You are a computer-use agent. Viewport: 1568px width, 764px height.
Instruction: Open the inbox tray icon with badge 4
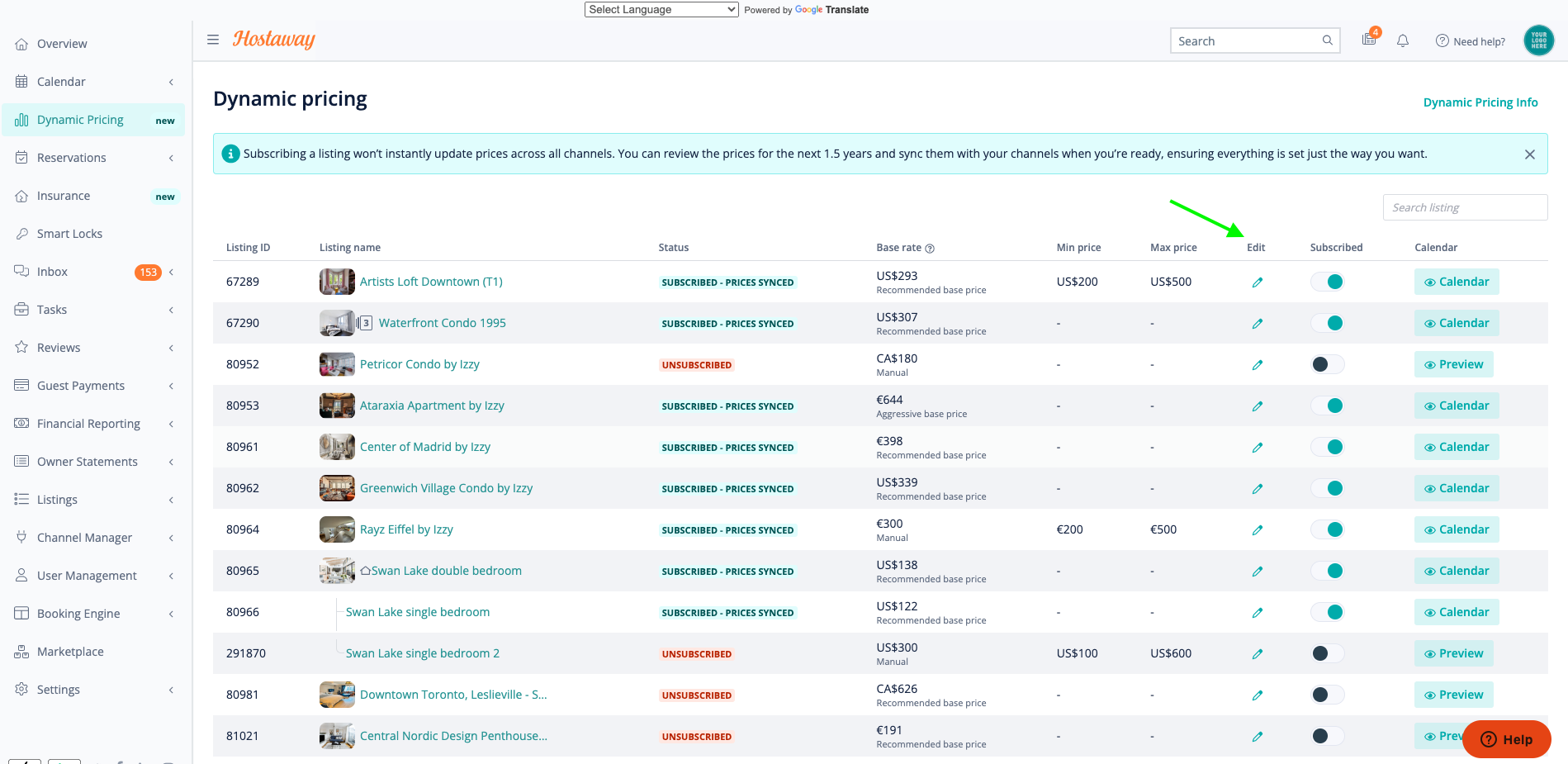[x=1369, y=40]
